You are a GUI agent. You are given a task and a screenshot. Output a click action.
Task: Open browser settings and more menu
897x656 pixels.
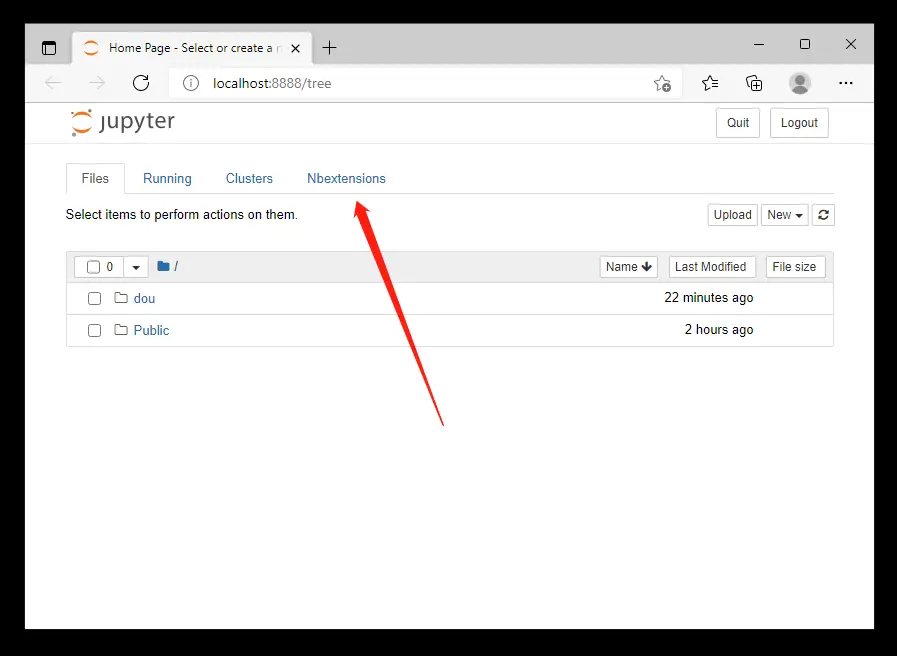[x=845, y=83]
